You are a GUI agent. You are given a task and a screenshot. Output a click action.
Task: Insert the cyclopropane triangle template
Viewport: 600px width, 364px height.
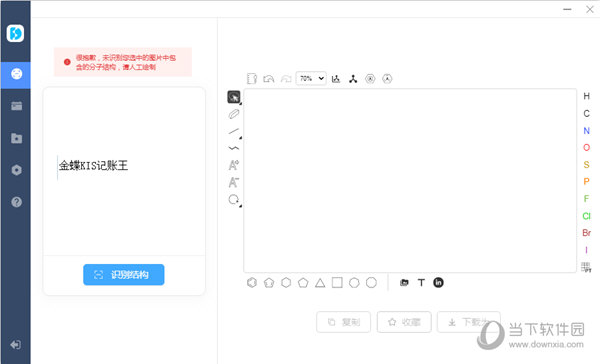coord(320,283)
